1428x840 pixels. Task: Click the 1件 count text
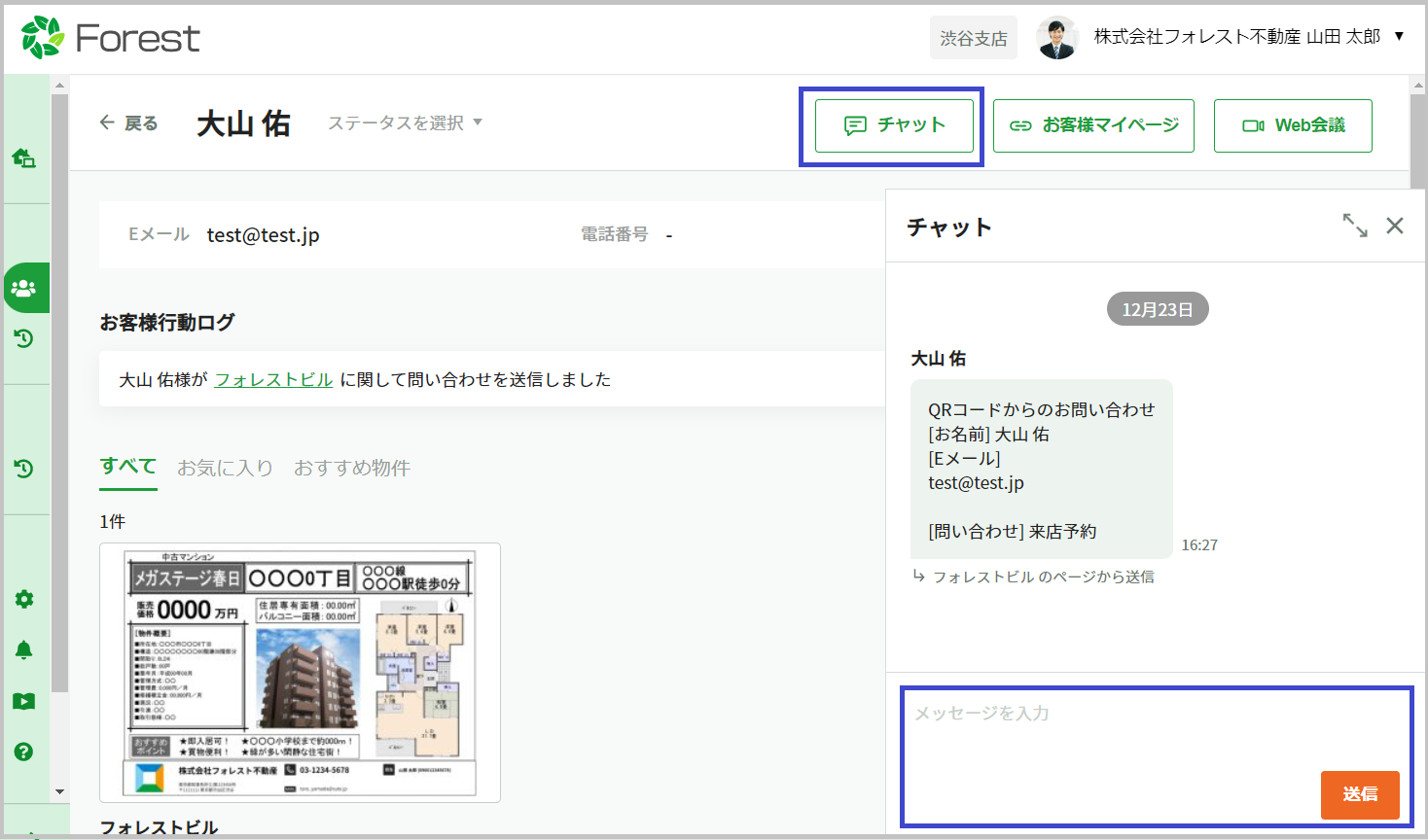tap(112, 522)
